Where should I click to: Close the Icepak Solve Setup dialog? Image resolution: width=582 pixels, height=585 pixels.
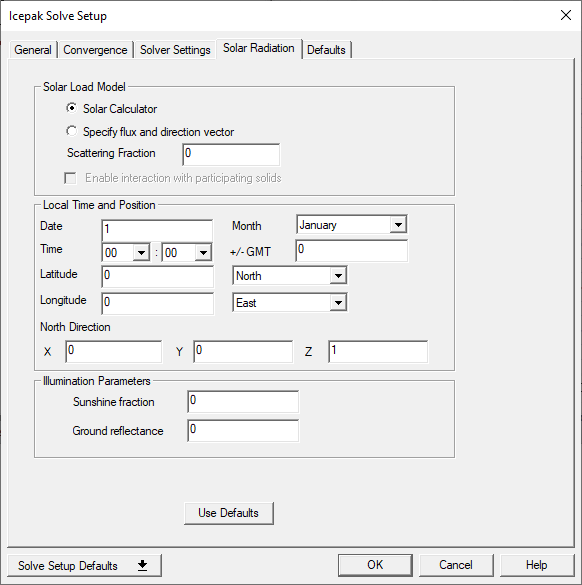(566, 15)
